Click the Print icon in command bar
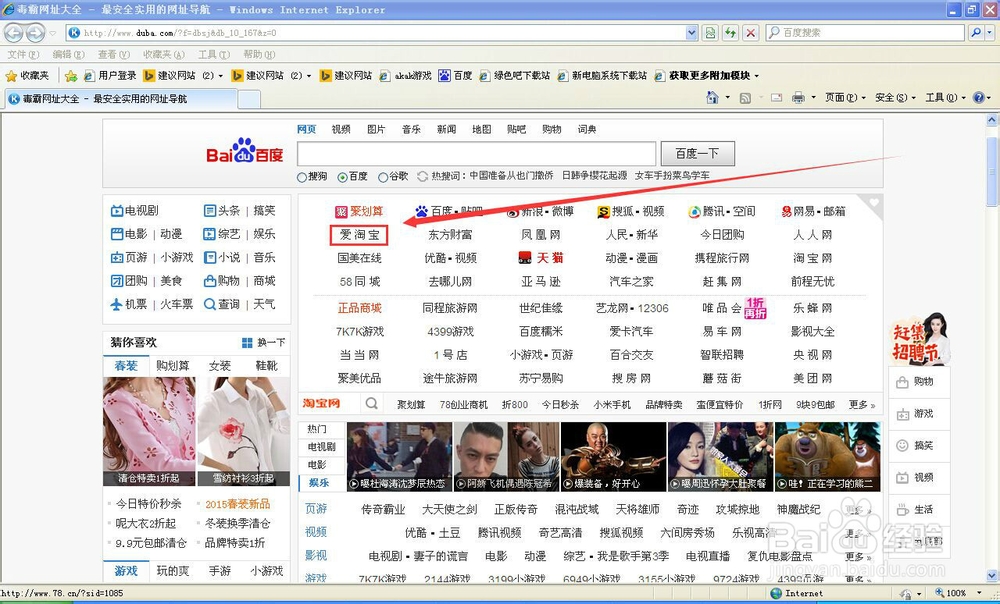 tap(798, 98)
